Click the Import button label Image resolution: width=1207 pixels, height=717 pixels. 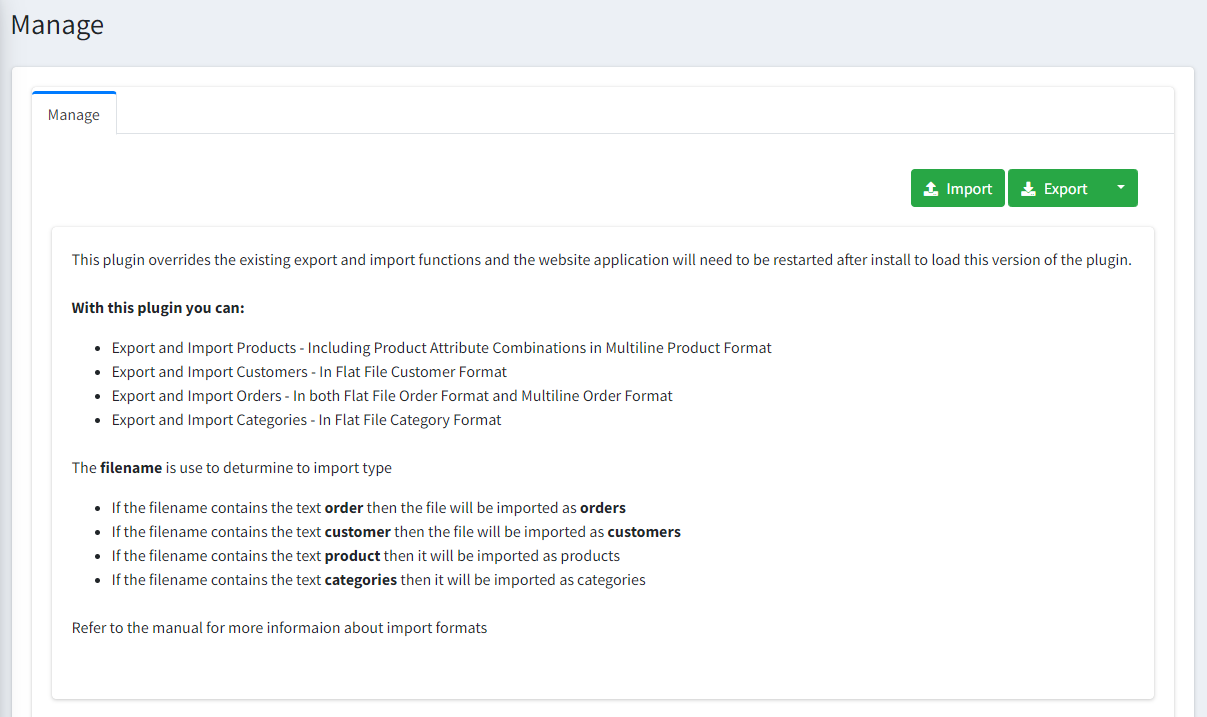pos(969,189)
